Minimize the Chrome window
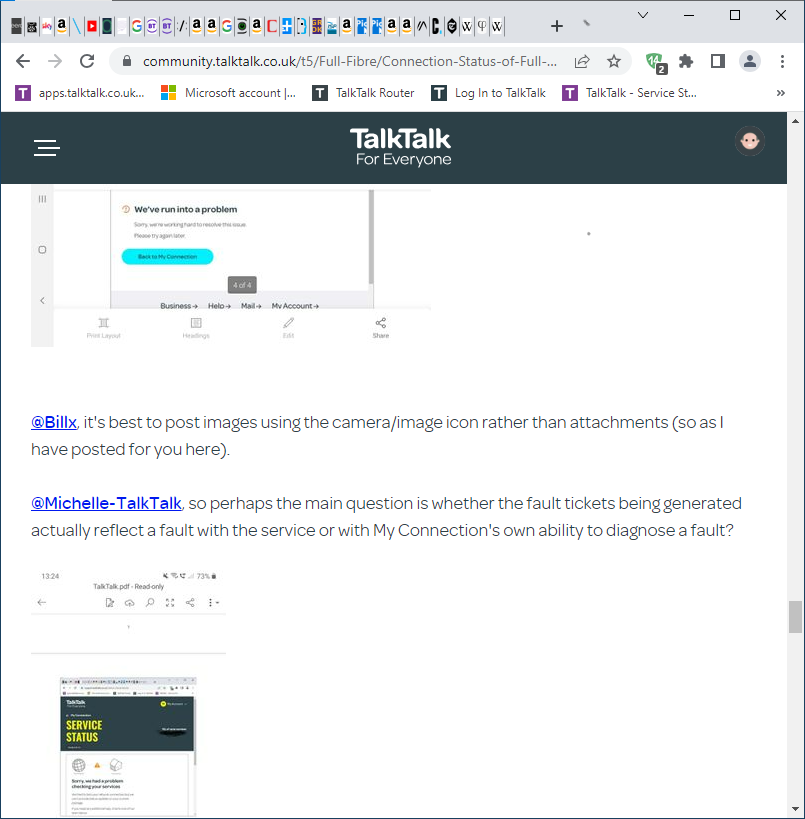805x819 pixels. [x=689, y=15]
